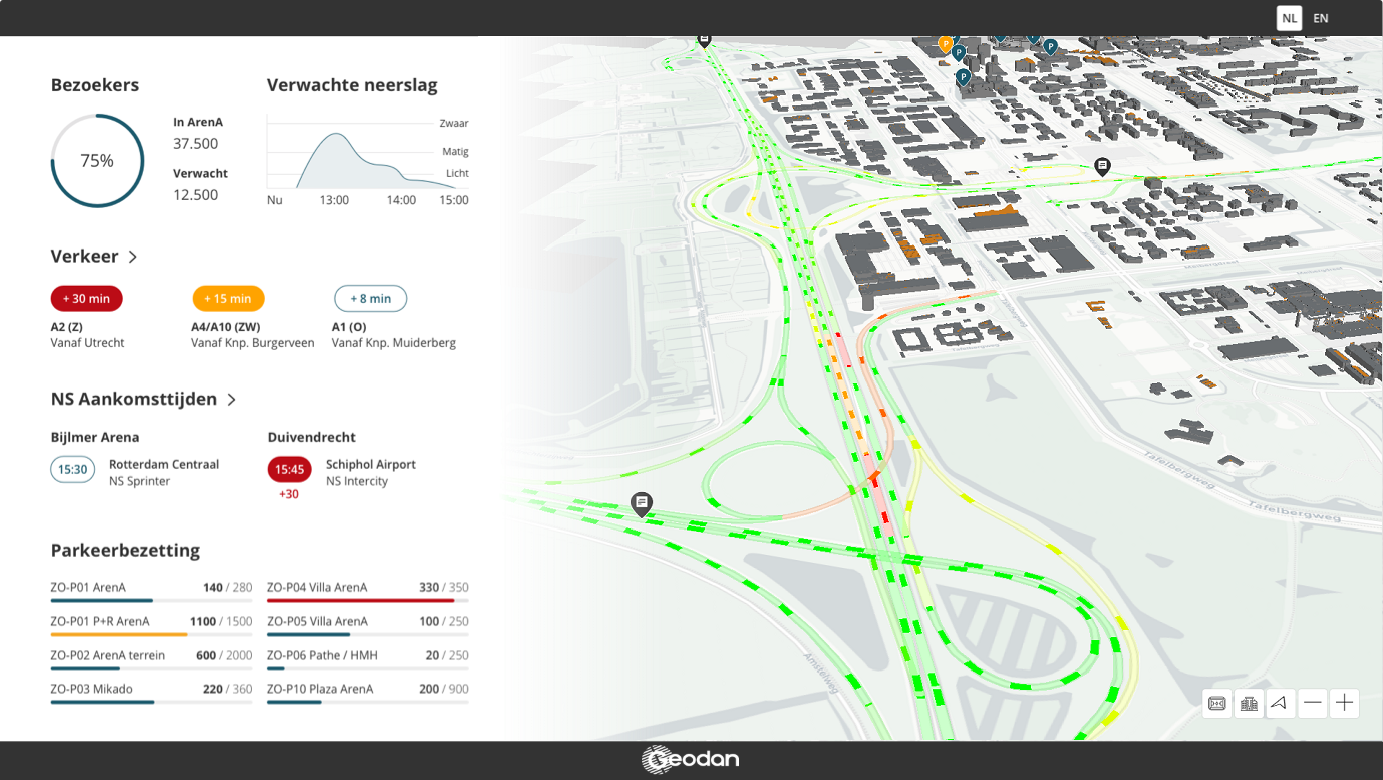Select the Bijlmer Arena station tab
The height and width of the screenshot is (780, 1383).
pos(95,437)
